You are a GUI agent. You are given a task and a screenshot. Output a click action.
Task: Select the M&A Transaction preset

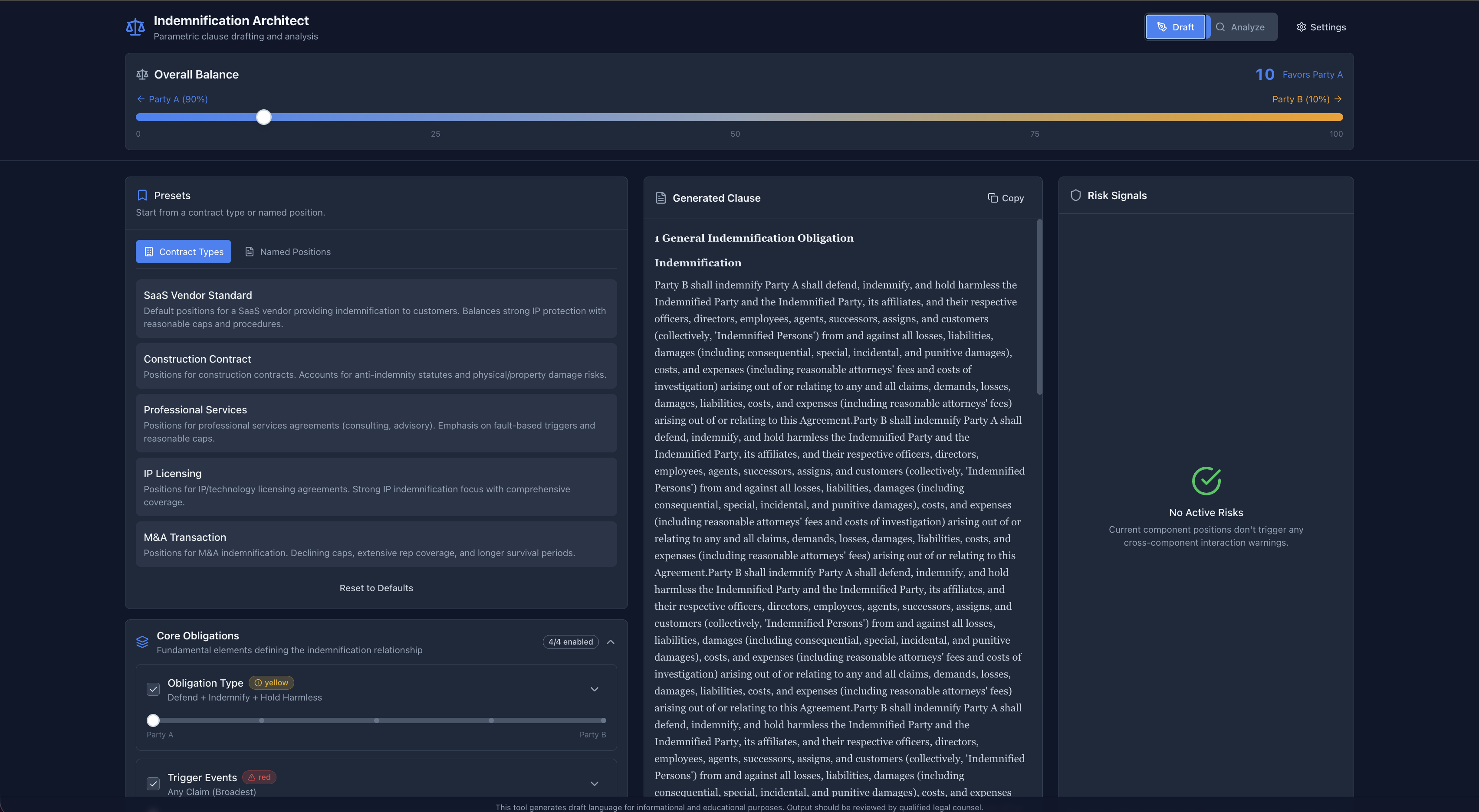tap(376, 544)
